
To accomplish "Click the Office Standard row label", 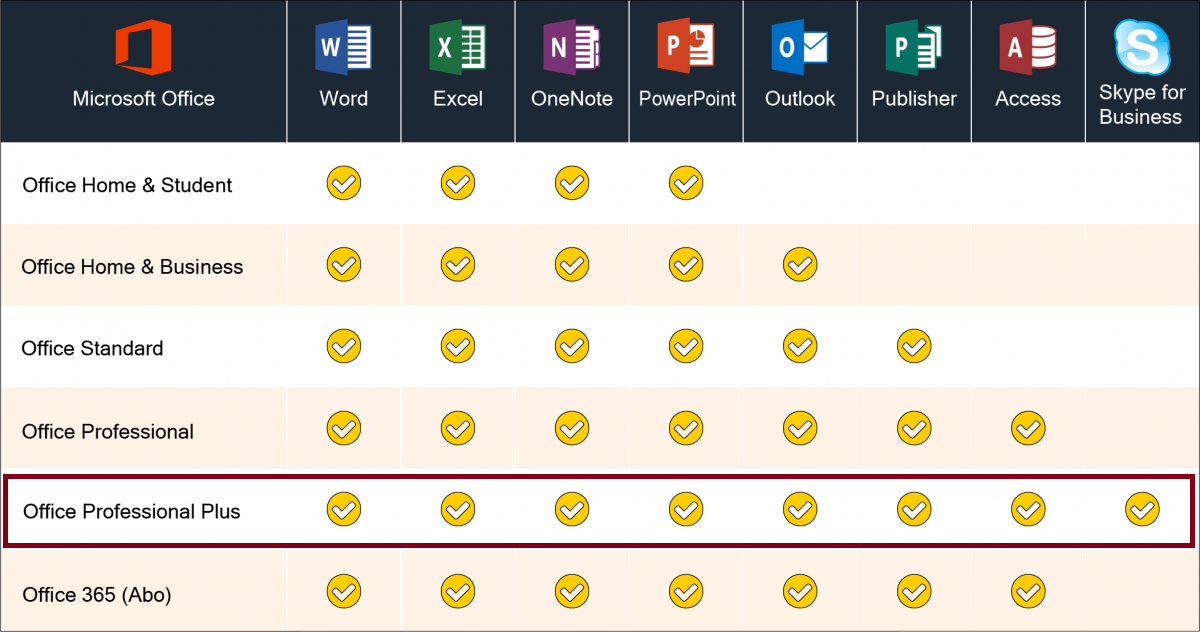I will pyautogui.click(x=92, y=348).
